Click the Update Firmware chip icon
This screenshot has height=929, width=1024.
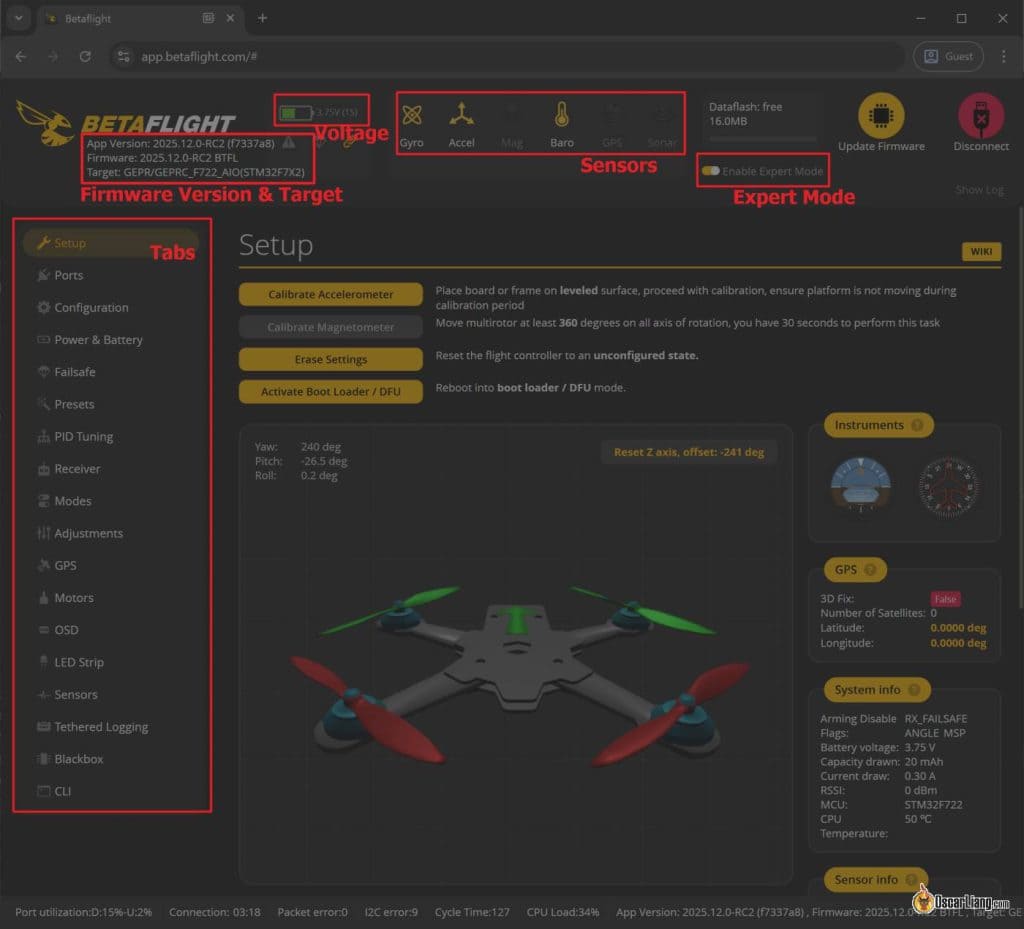tap(881, 116)
